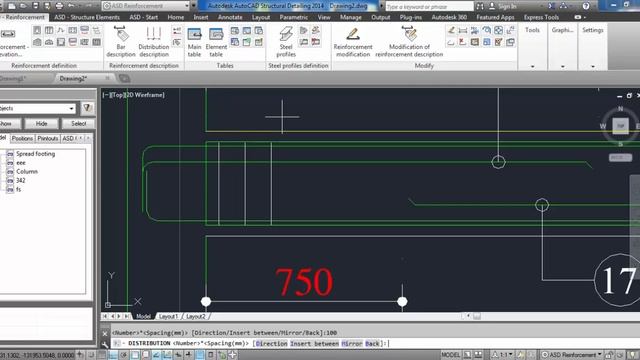Open the Distribution description tool
640x360 pixels.
coord(153,41)
